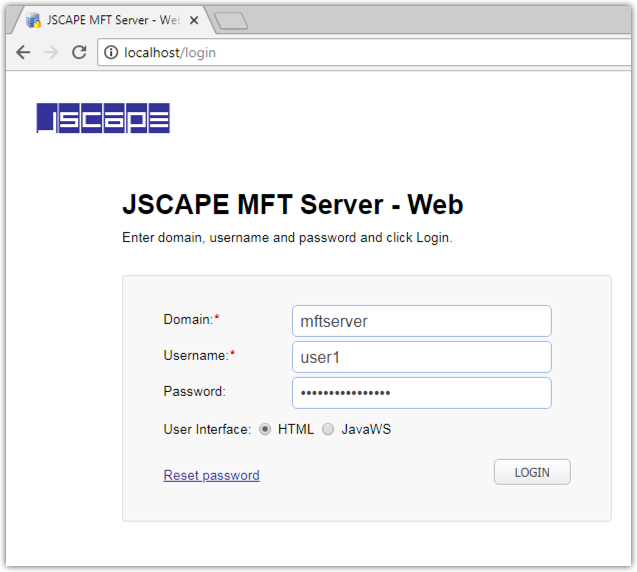The width and height of the screenshot is (637, 572).
Task: View site information icon beside localhost
Action: coord(111,53)
